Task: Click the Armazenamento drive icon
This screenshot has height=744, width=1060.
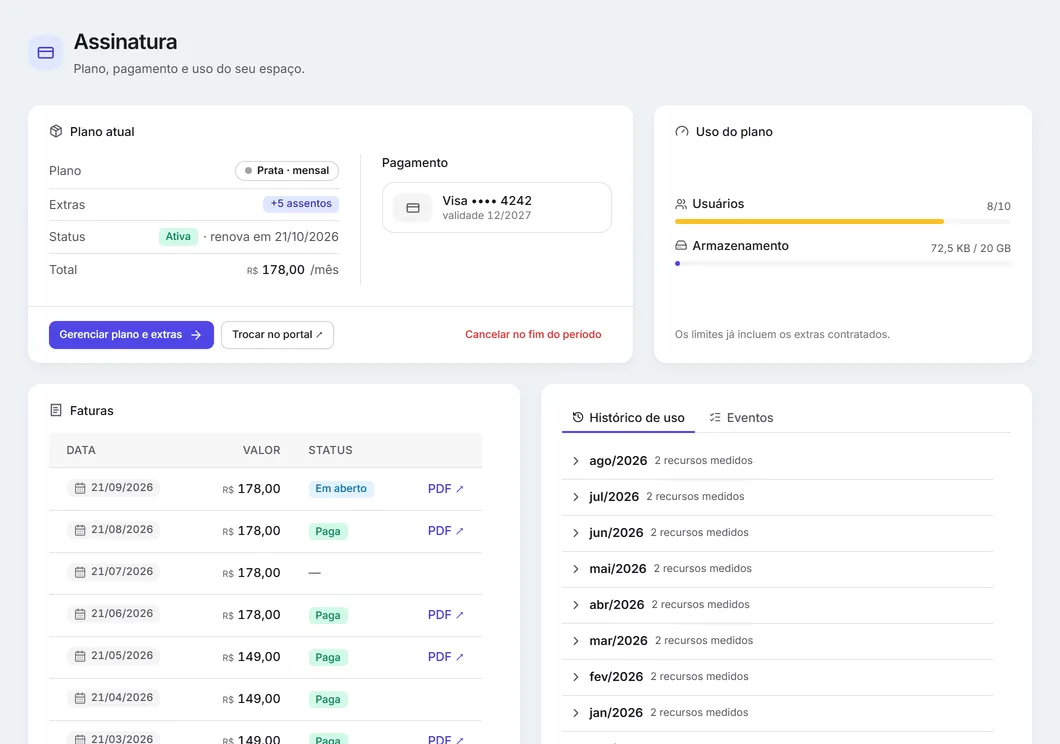Action: pyautogui.click(x=681, y=245)
